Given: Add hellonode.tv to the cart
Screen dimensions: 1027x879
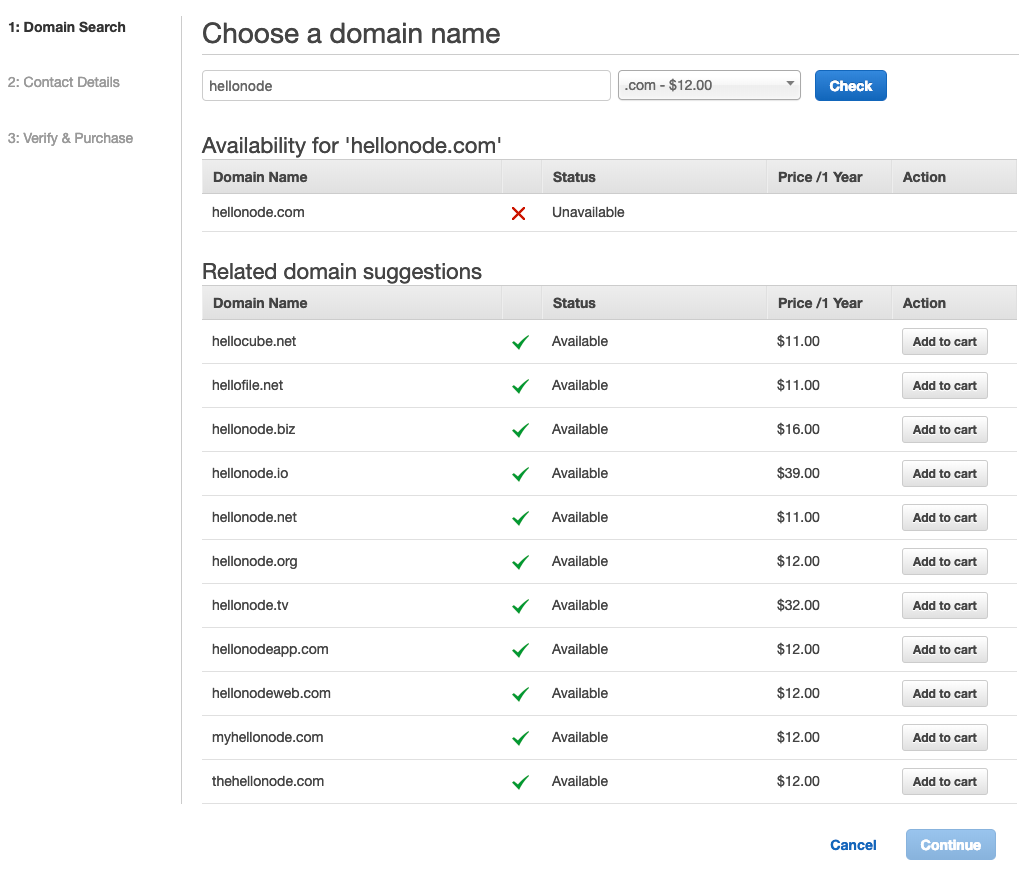Looking at the screenshot, I should pyautogui.click(x=944, y=605).
